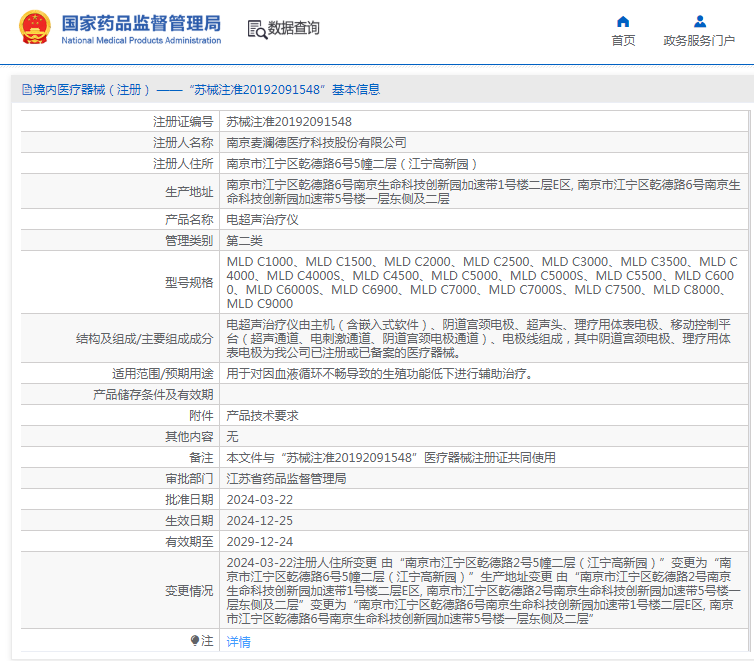Click the document icon before 境内医疗器械
This screenshot has width=754, height=661.
pos(27,90)
